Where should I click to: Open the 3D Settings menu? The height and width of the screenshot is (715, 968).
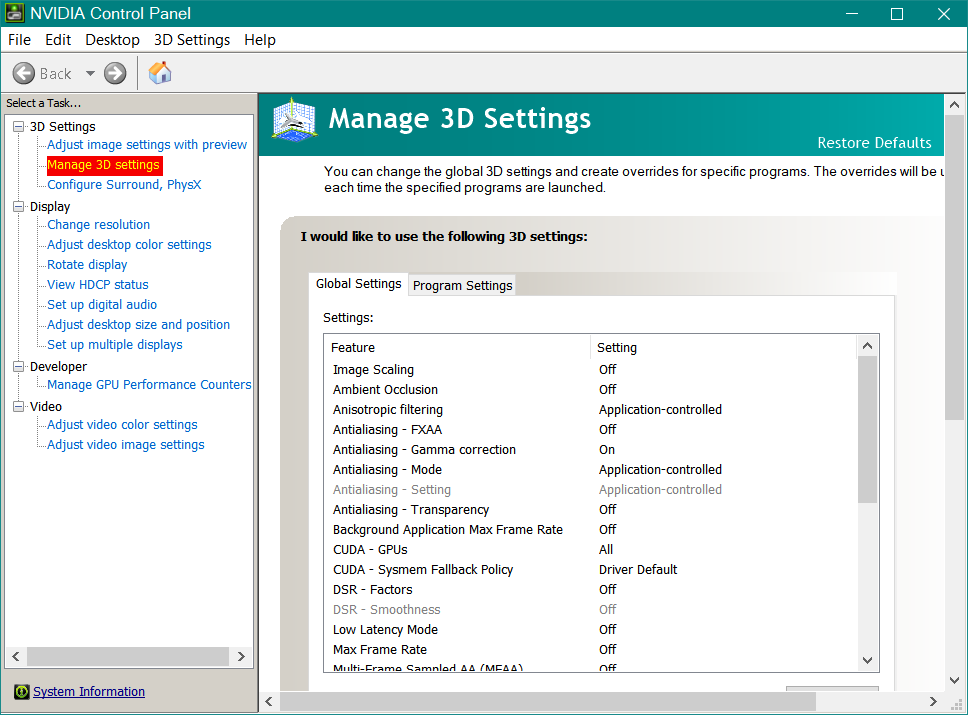click(192, 40)
